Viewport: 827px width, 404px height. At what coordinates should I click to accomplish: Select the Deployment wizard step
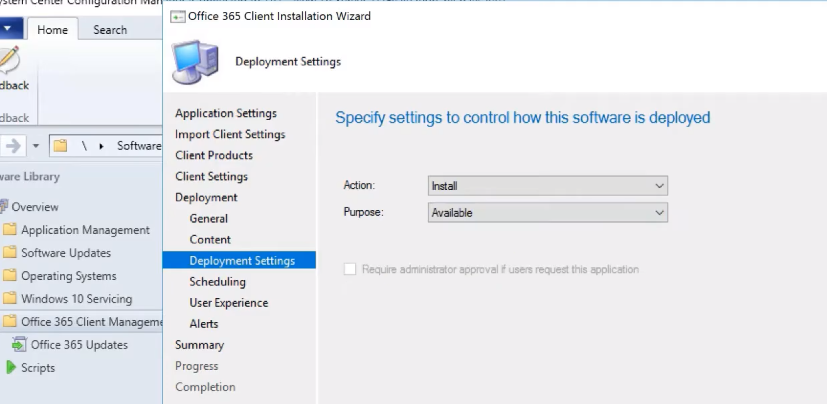tap(206, 198)
